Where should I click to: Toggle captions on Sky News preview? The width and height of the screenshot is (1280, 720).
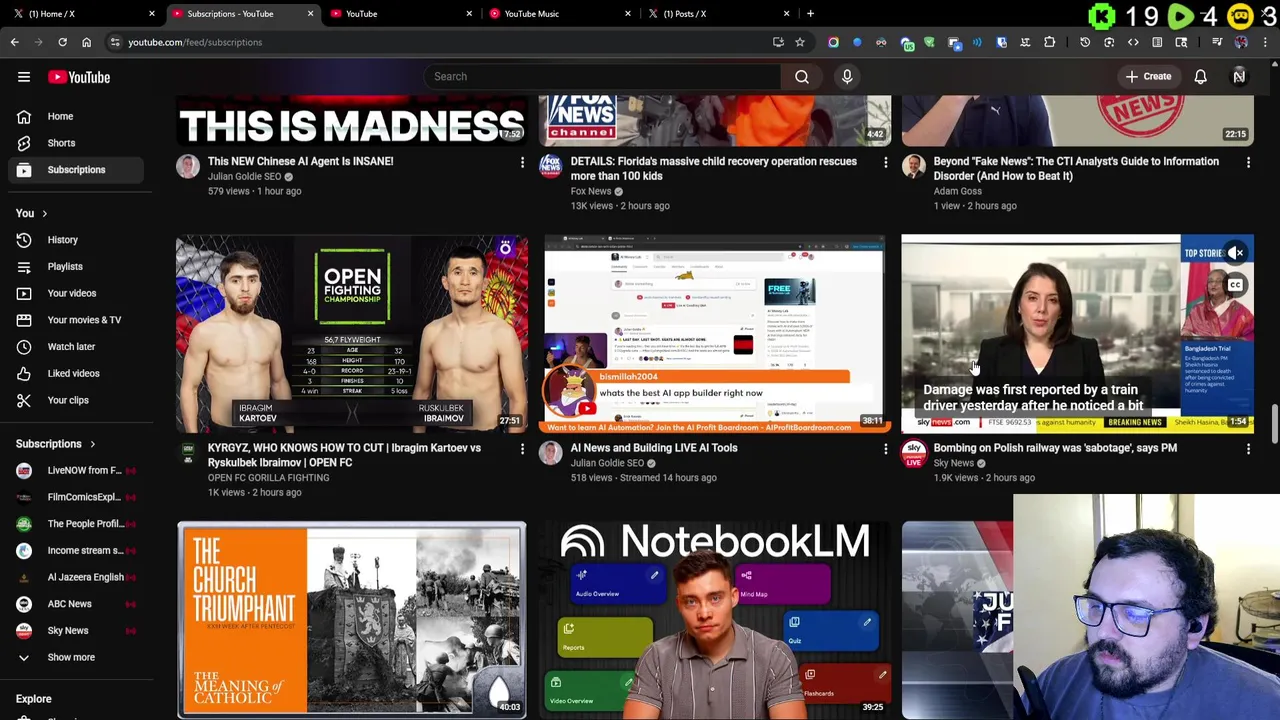(1236, 285)
